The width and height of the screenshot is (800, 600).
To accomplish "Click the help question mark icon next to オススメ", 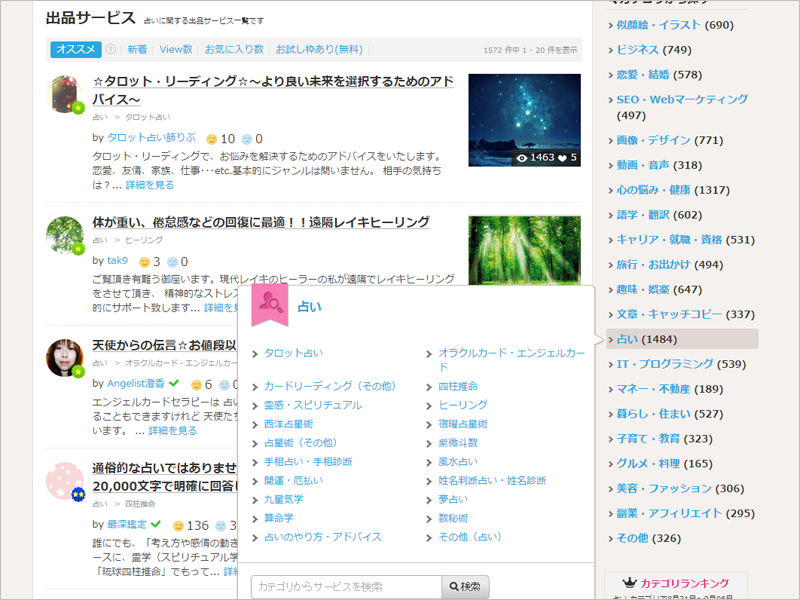I will tap(111, 49).
